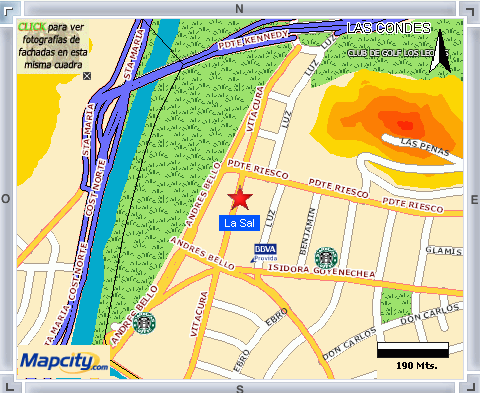480x393 pixels.
Task: Click the red star location marker
Action: [x=240, y=198]
